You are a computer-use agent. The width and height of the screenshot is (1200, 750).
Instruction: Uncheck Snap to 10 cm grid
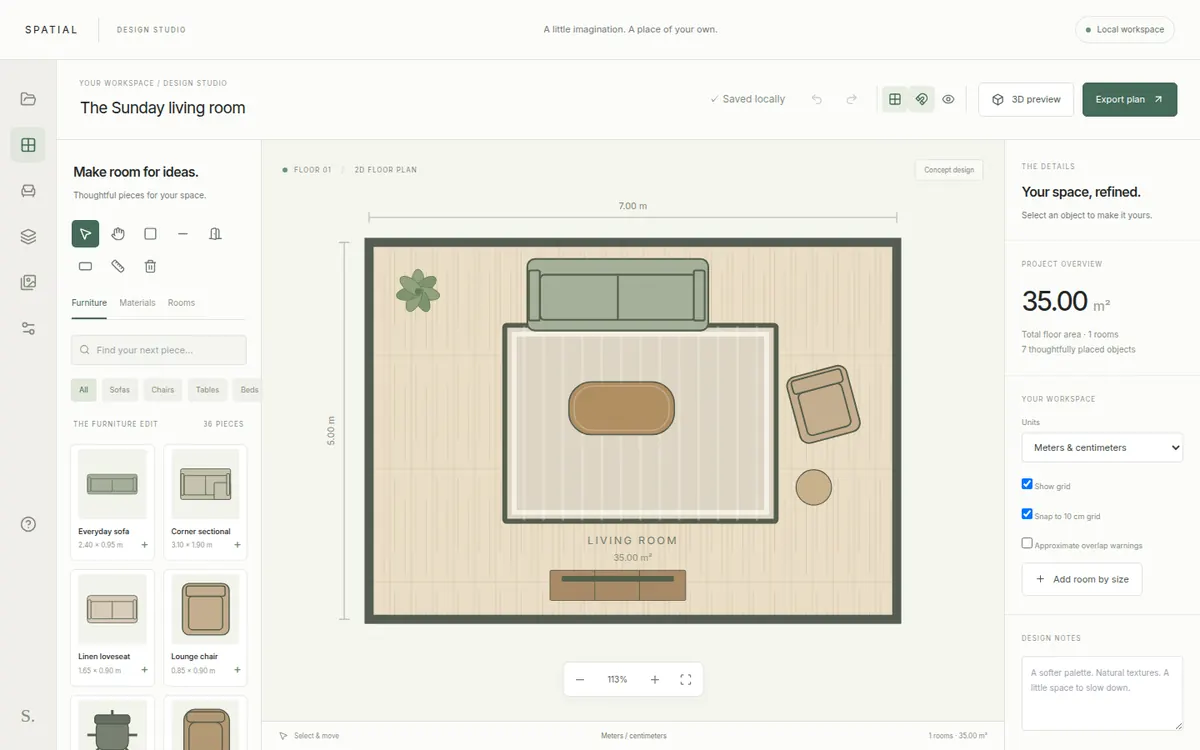pyautogui.click(x=1027, y=514)
